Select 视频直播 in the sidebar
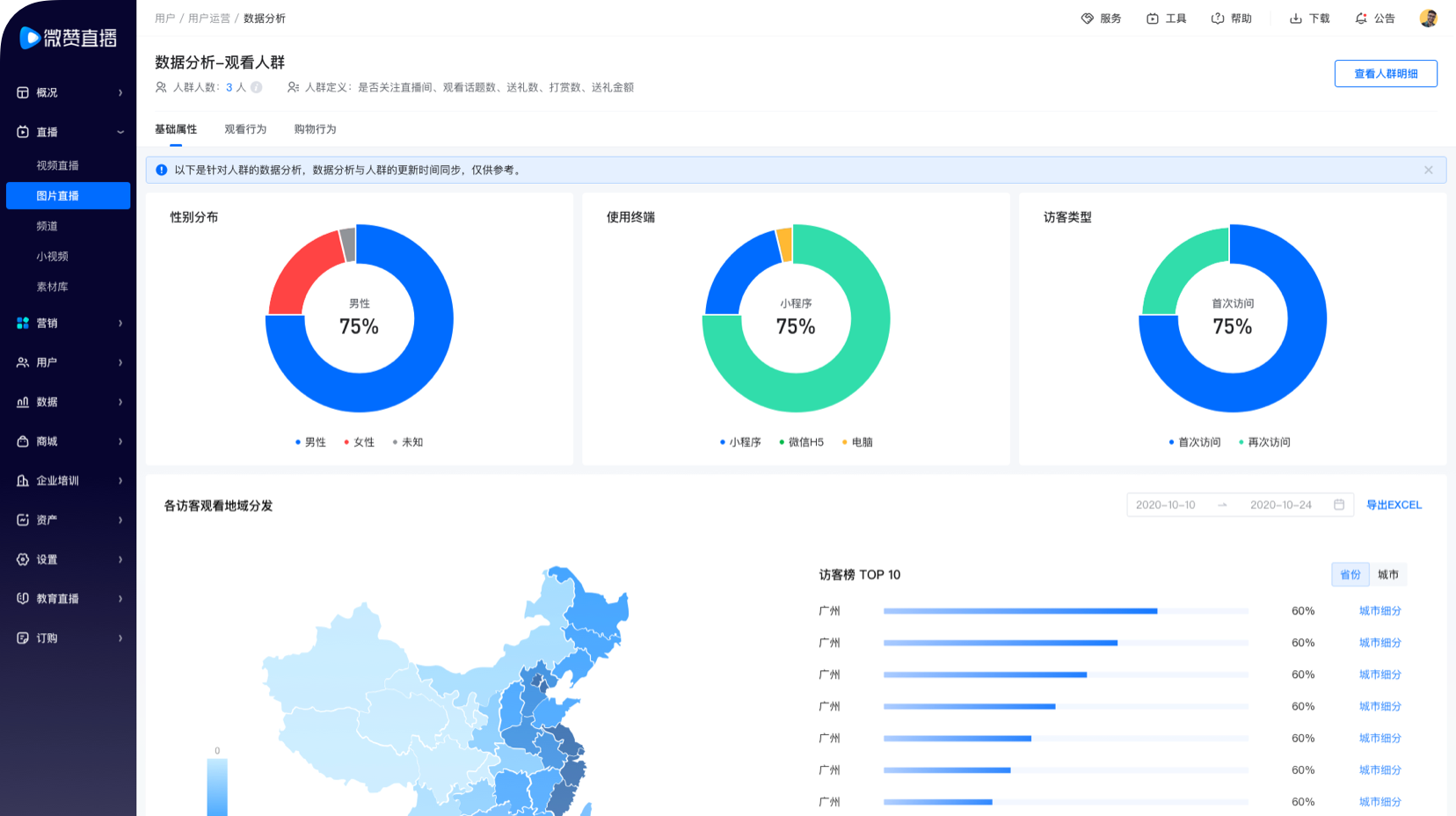1456x816 pixels. coord(58,165)
